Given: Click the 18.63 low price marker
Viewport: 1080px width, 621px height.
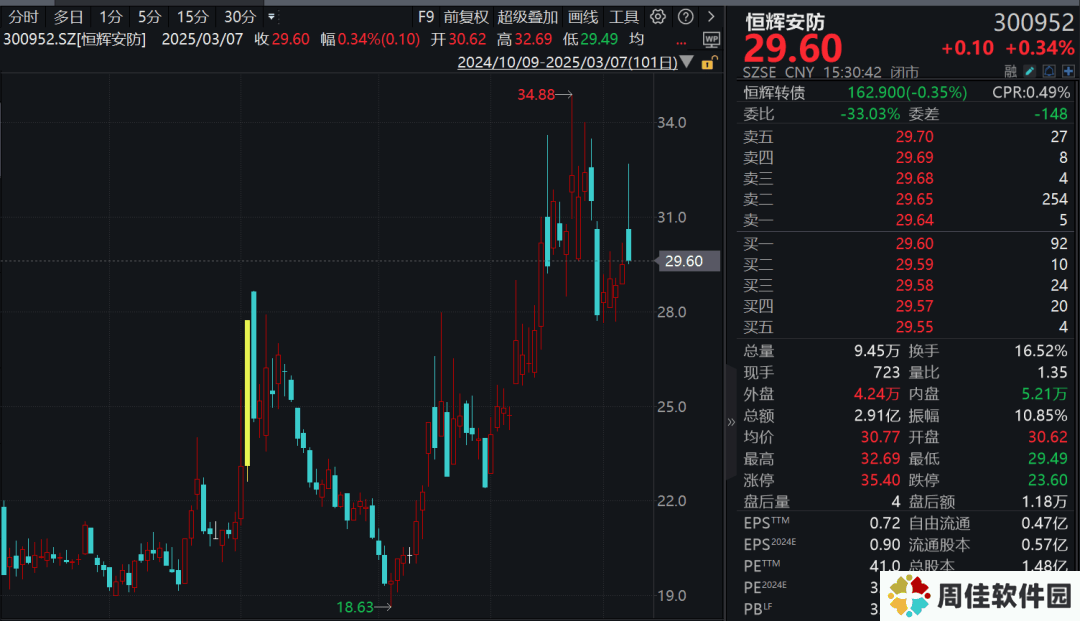Looking at the screenshot, I should tap(355, 607).
